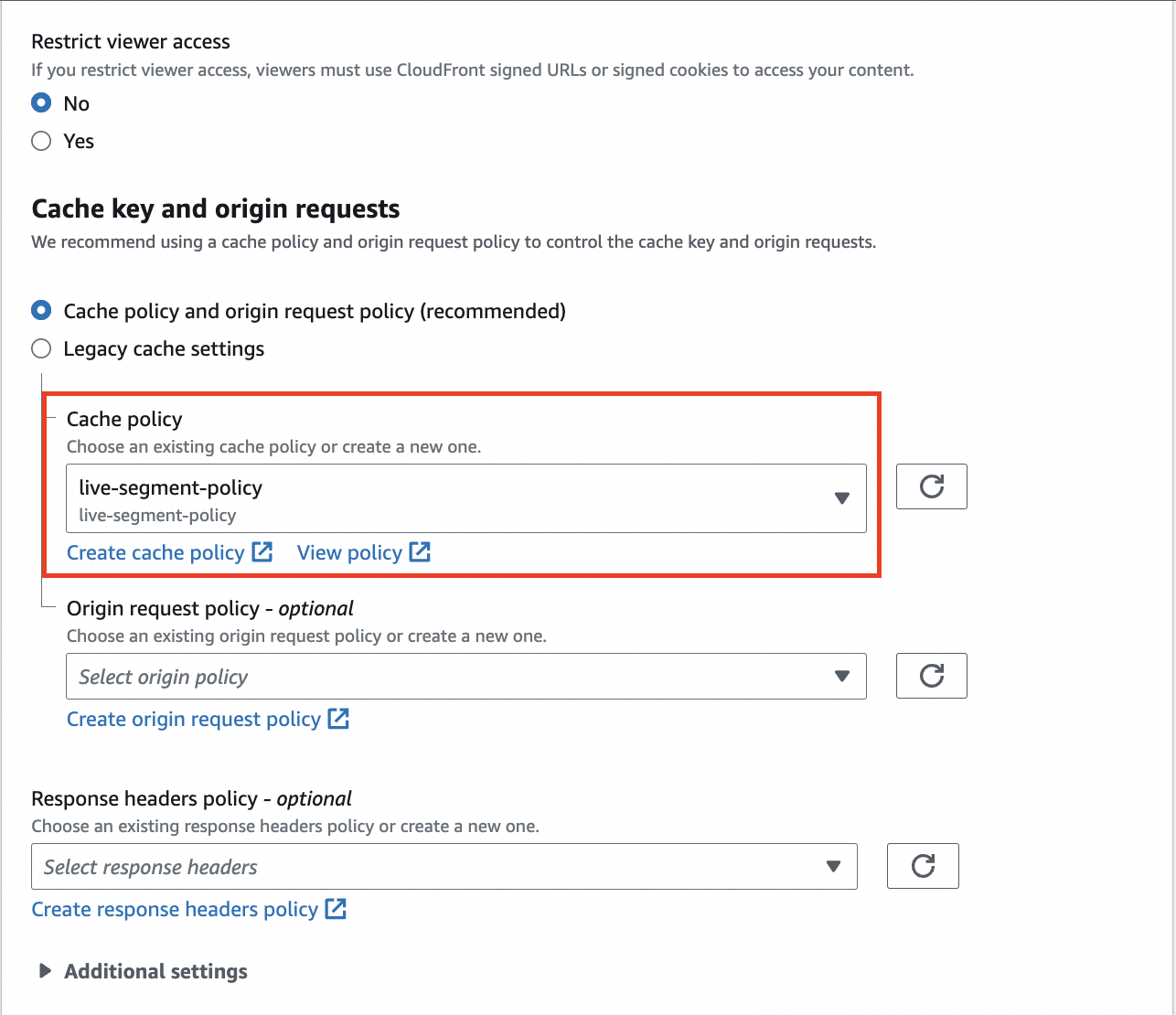Open the Select response headers dropdown

click(x=444, y=867)
